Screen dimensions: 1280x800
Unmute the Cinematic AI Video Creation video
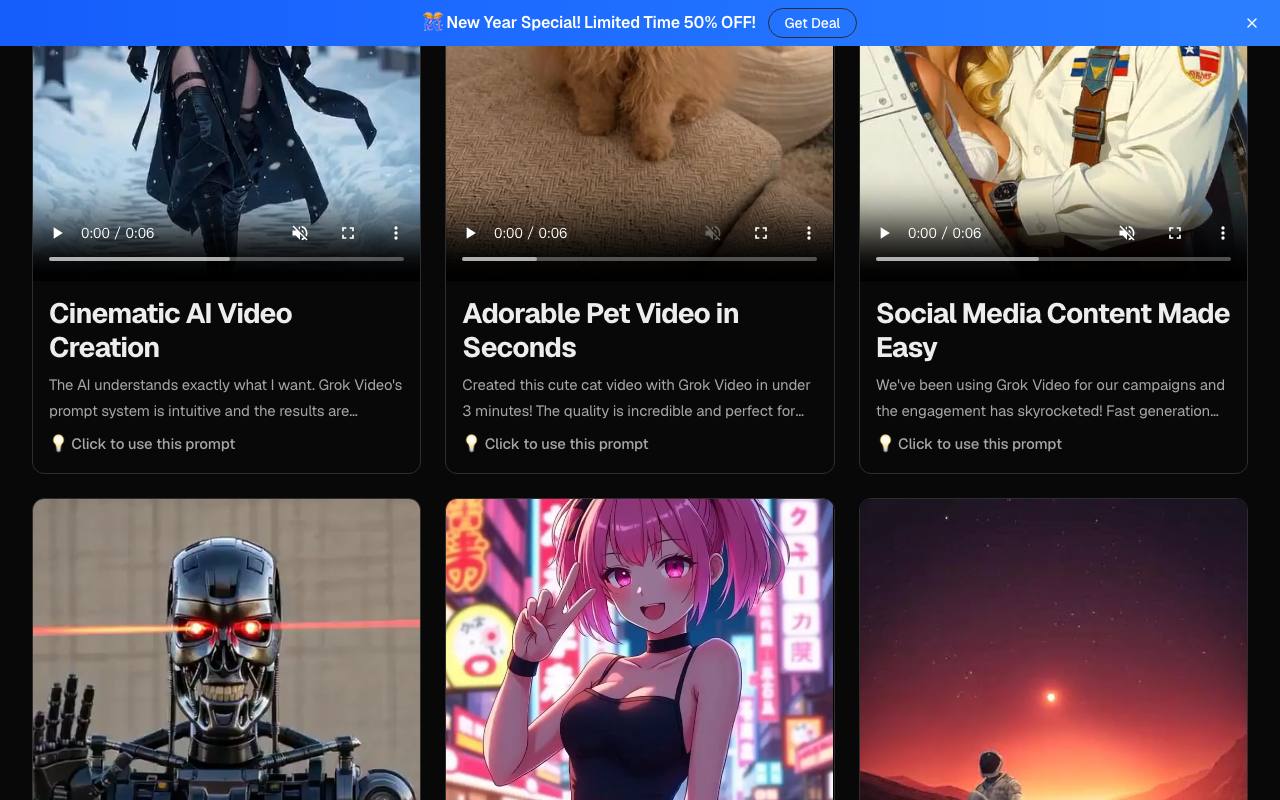click(300, 233)
